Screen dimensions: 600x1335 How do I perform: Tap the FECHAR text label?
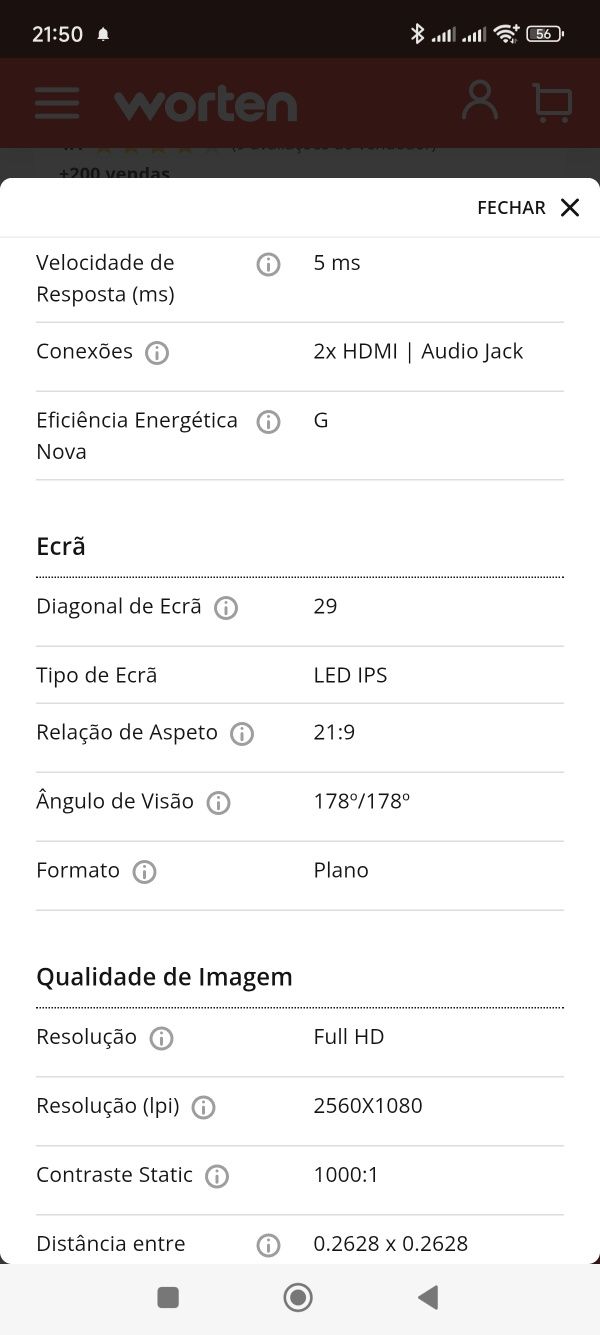click(x=511, y=208)
